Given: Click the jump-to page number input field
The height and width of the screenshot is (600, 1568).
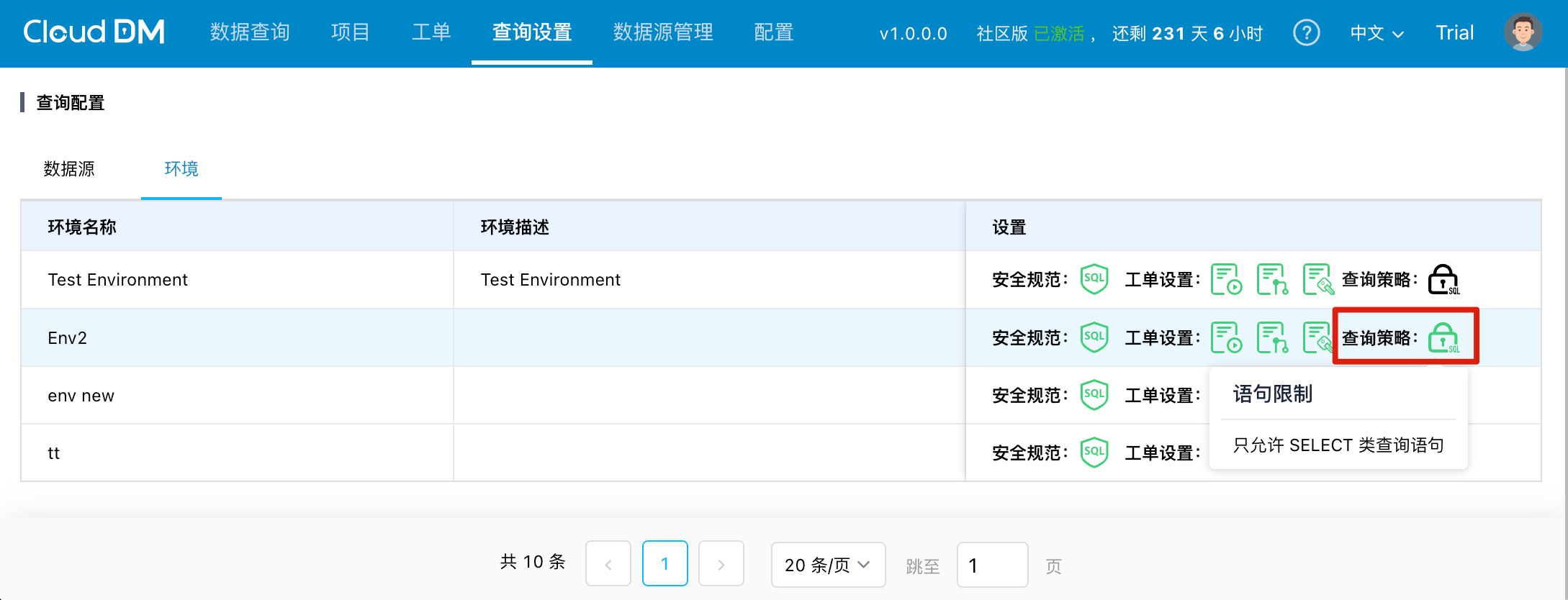Looking at the screenshot, I should pos(992,565).
